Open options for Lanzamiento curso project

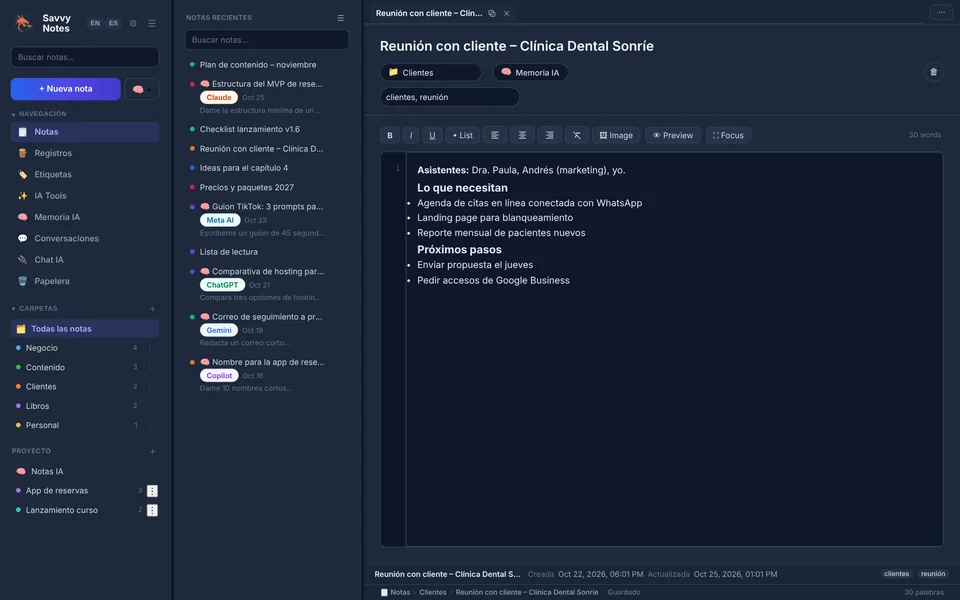pos(152,511)
